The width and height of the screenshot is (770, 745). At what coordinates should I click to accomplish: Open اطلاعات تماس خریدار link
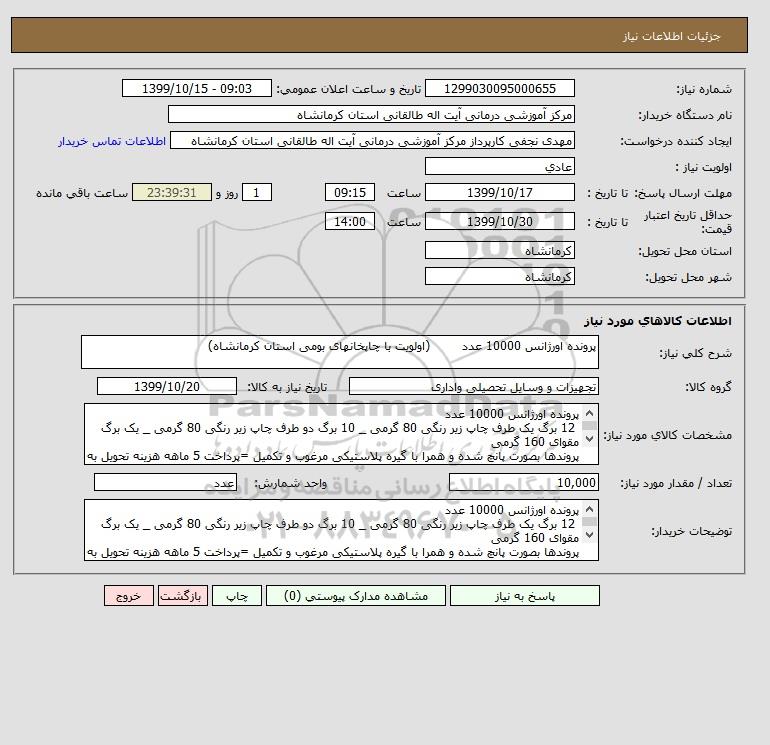click(x=112, y=141)
